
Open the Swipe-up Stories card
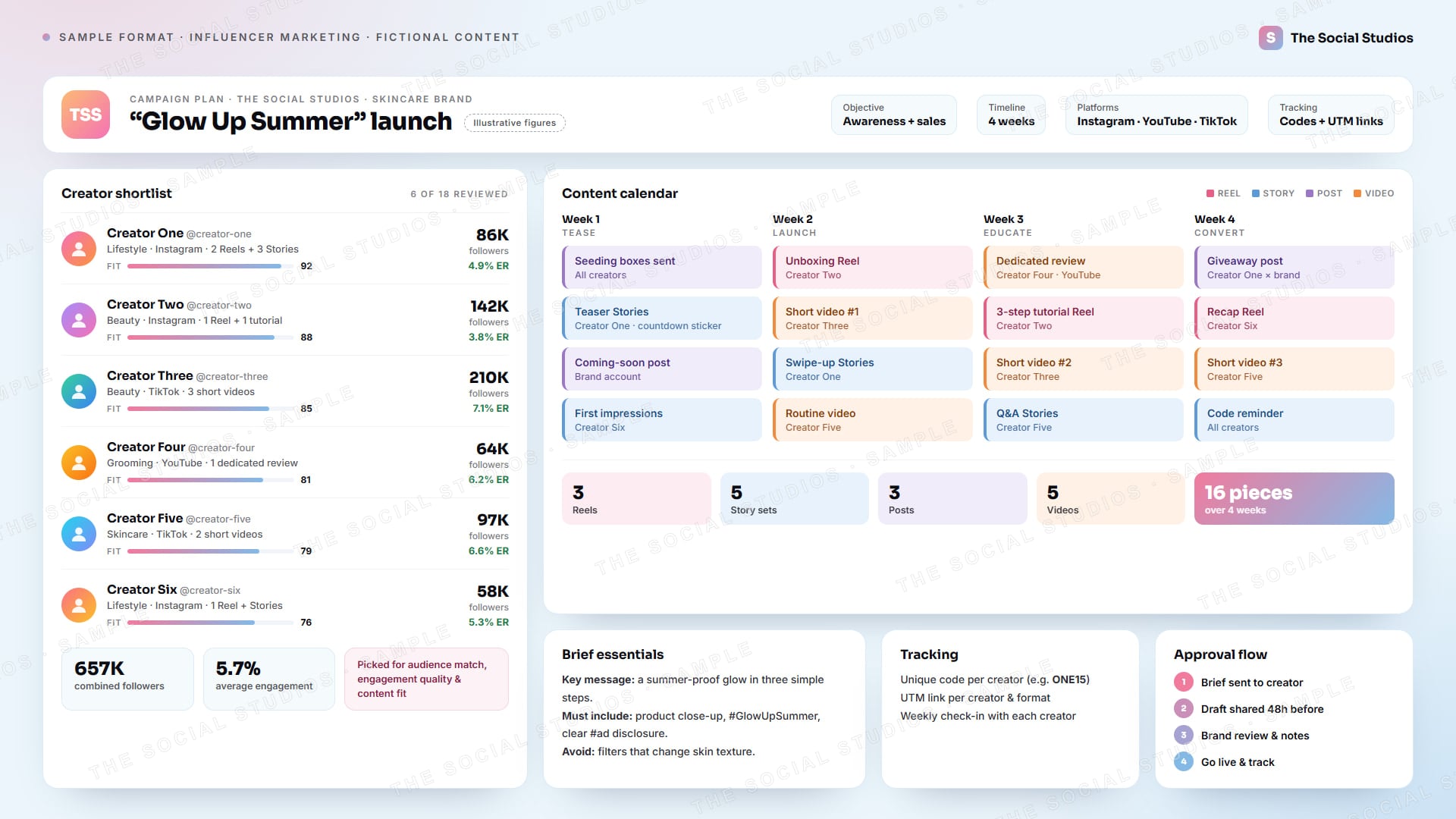pyautogui.click(x=873, y=369)
